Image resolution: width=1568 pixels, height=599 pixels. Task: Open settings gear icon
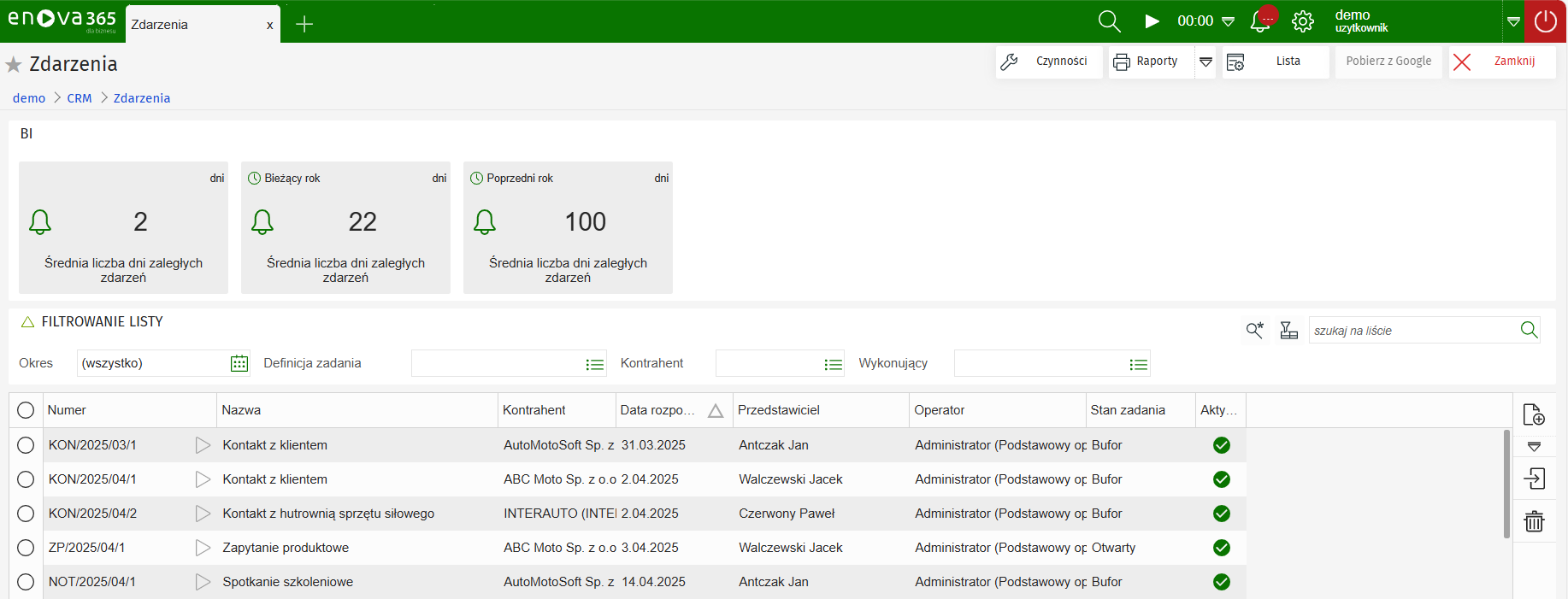coord(1302,21)
